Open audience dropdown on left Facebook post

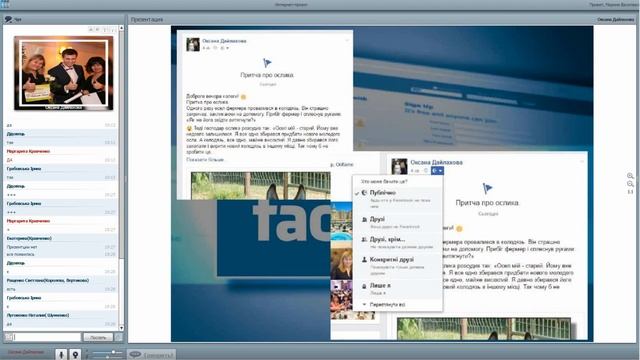coord(225,48)
